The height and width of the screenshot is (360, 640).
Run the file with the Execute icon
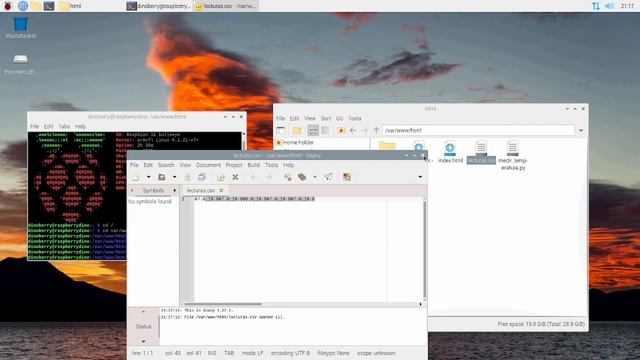click(x=328, y=177)
